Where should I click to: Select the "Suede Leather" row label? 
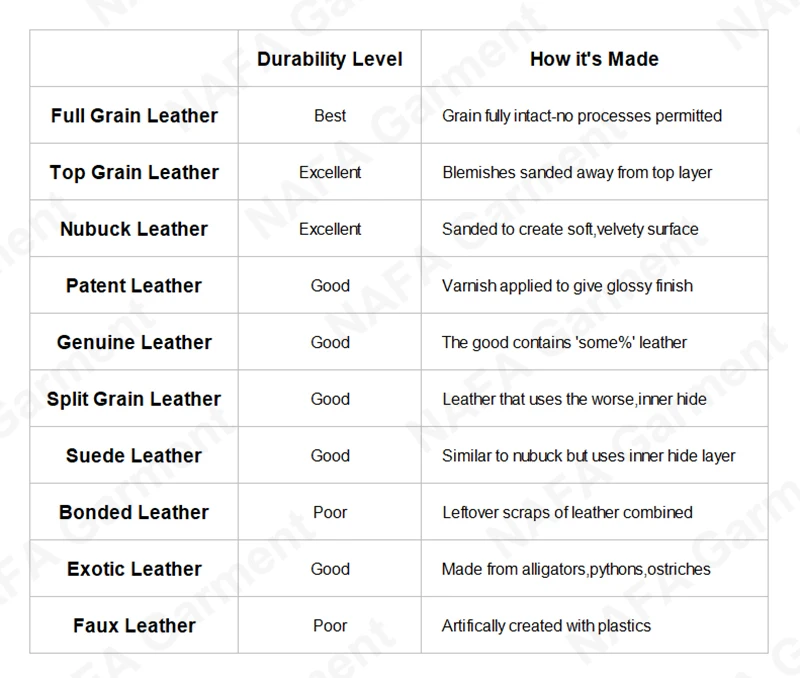click(134, 456)
